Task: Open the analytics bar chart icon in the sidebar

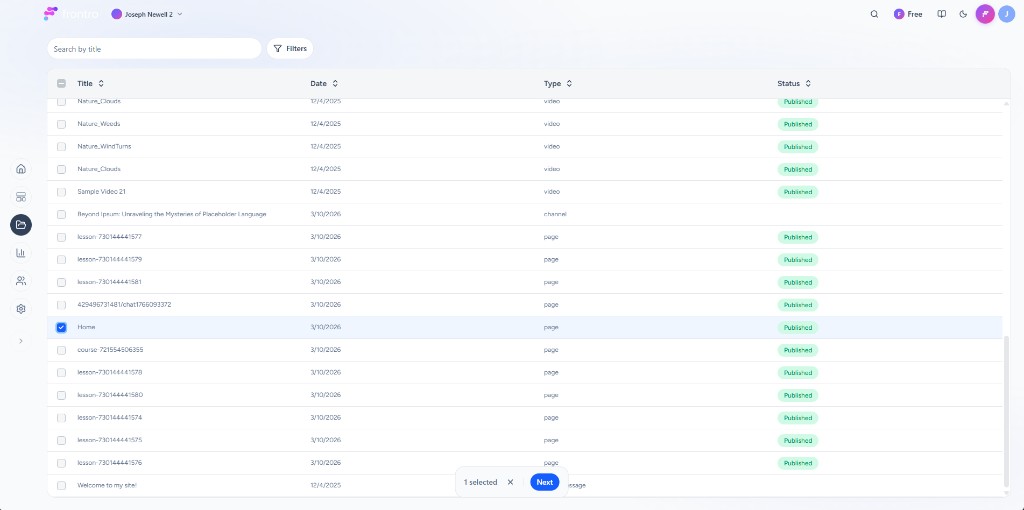Action: point(21,253)
